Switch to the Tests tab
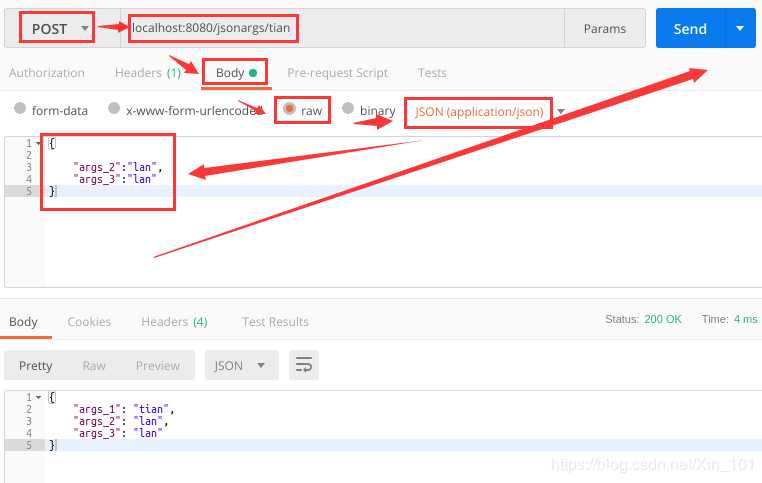This screenshot has width=762, height=483. [x=432, y=73]
